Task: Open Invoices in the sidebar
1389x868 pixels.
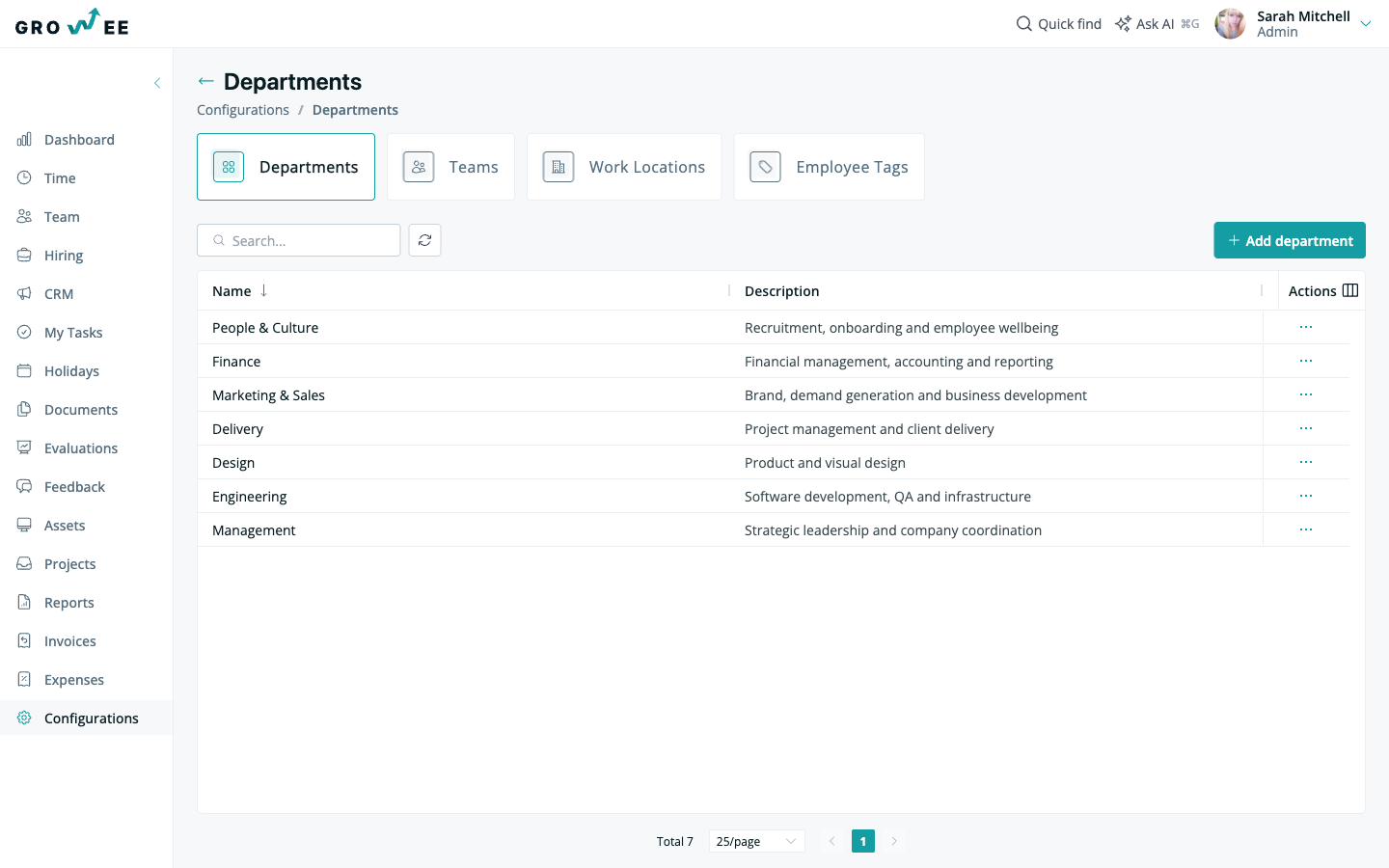Action: [x=69, y=641]
